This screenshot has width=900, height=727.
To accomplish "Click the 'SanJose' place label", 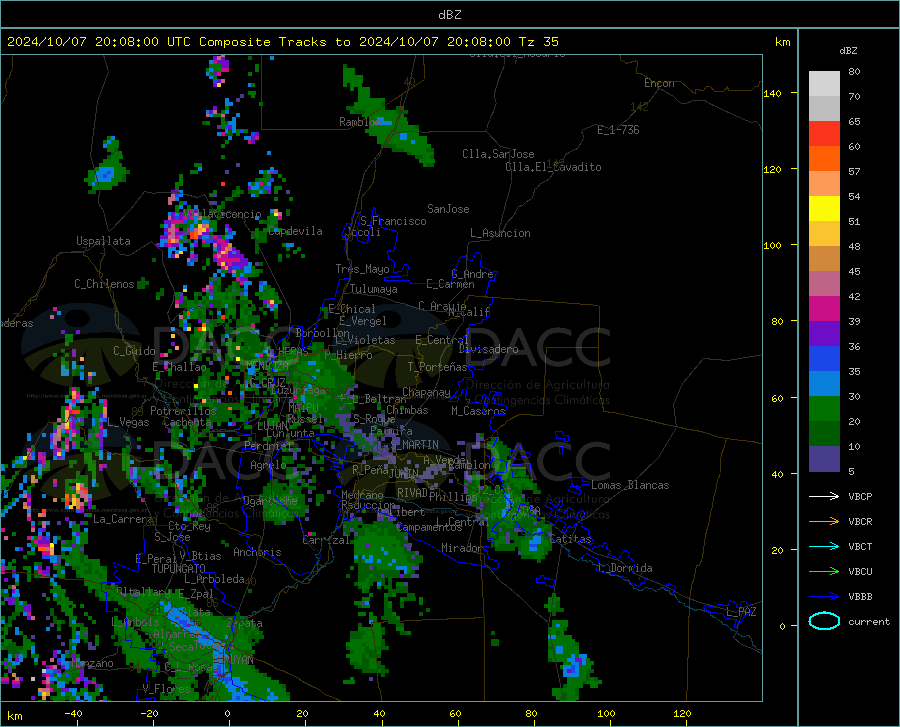I will [448, 209].
